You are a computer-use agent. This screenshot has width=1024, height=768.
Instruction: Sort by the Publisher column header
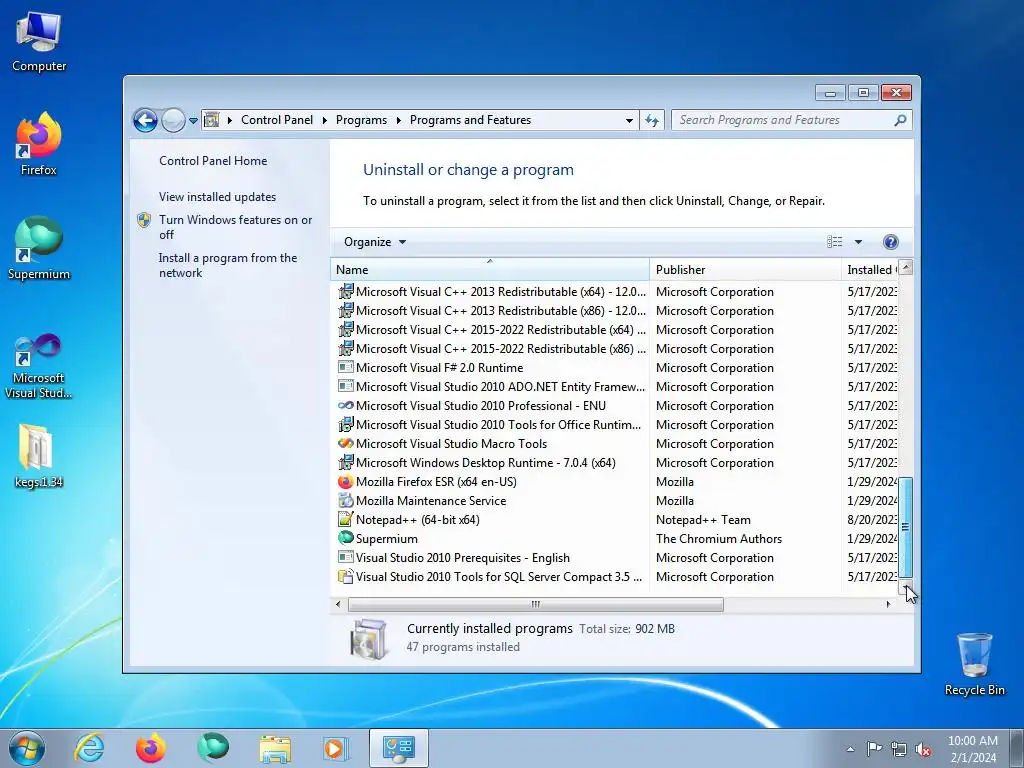tap(745, 270)
